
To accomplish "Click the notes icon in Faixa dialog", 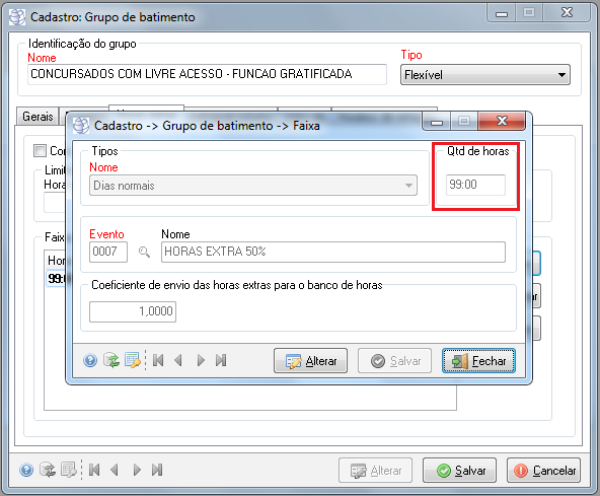I will 131,361.
